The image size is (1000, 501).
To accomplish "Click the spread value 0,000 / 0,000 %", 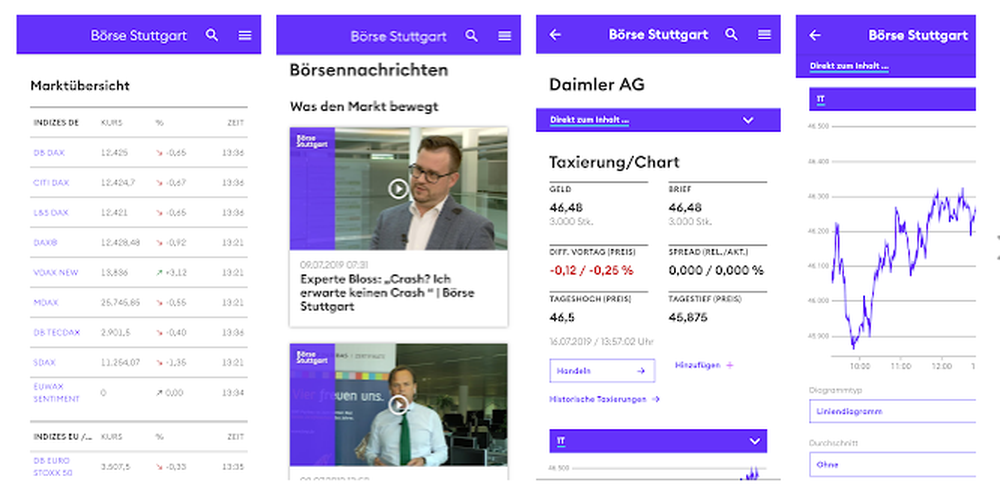I will [x=716, y=270].
